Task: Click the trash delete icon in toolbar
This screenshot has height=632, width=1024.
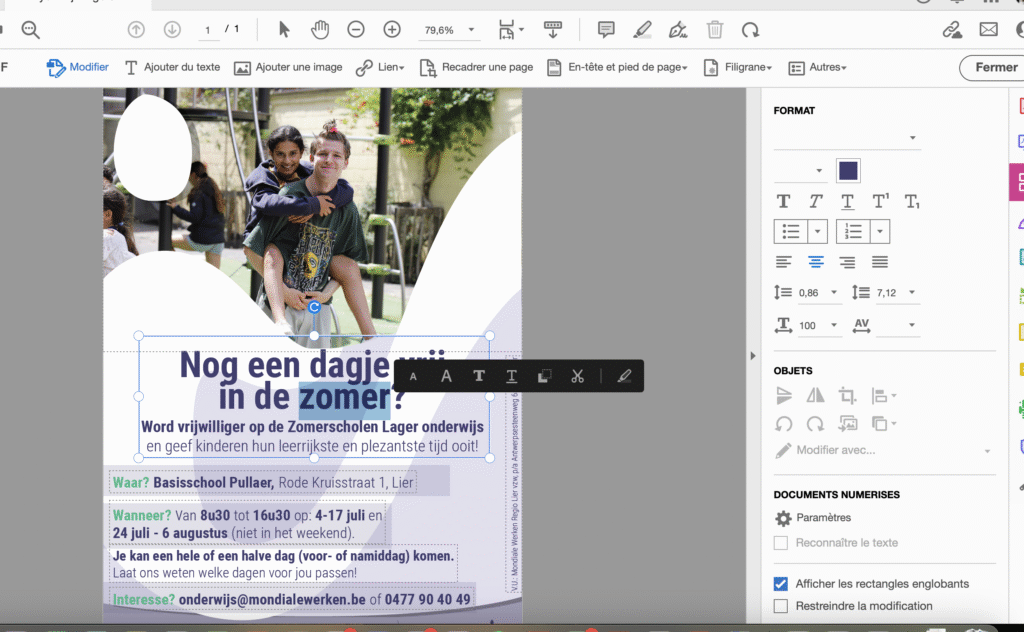Action: (715, 30)
